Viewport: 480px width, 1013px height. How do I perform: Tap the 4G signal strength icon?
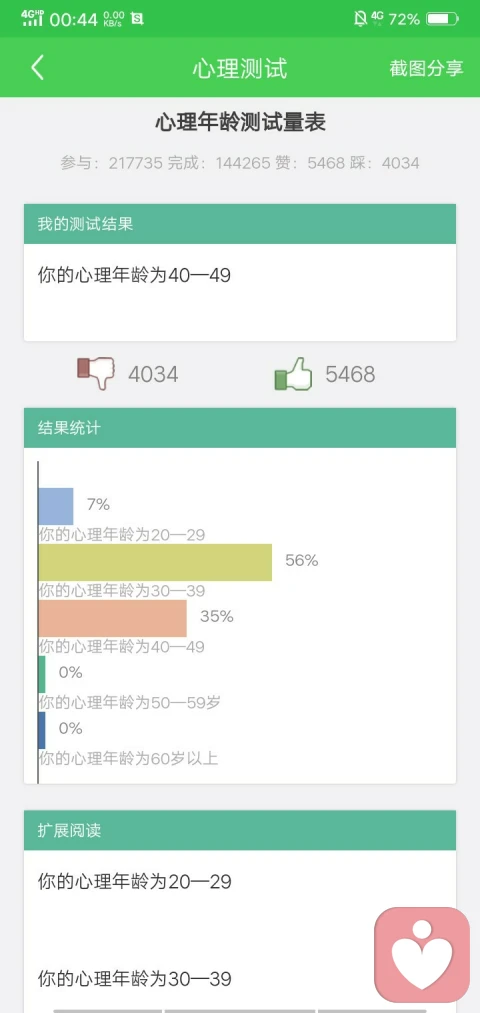point(32,18)
